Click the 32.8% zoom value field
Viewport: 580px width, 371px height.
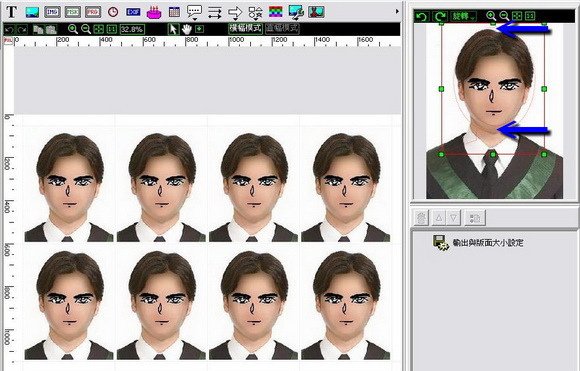click(x=132, y=29)
